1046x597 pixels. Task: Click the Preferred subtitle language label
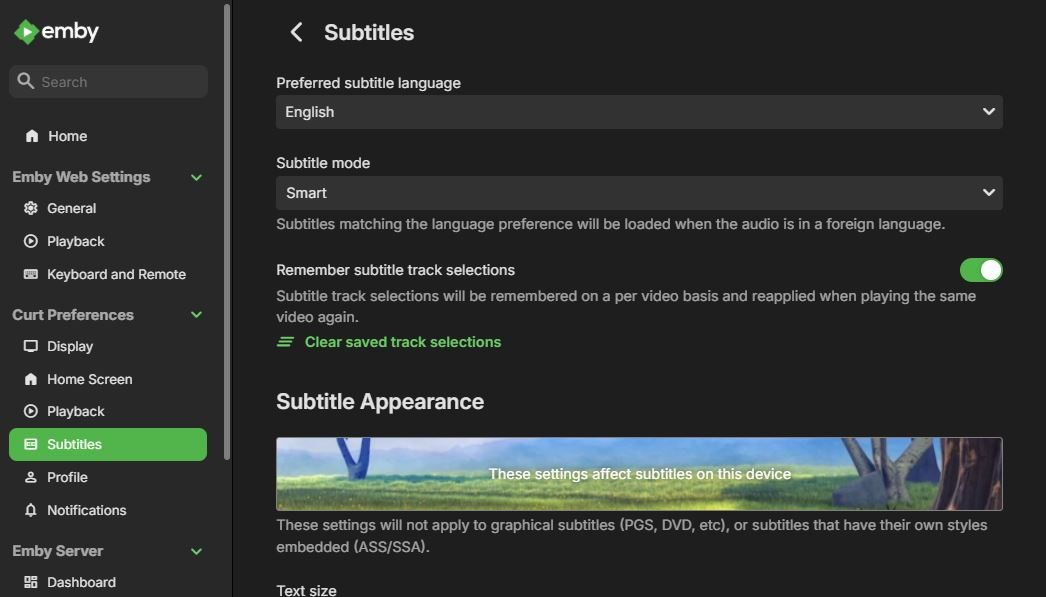tap(368, 83)
